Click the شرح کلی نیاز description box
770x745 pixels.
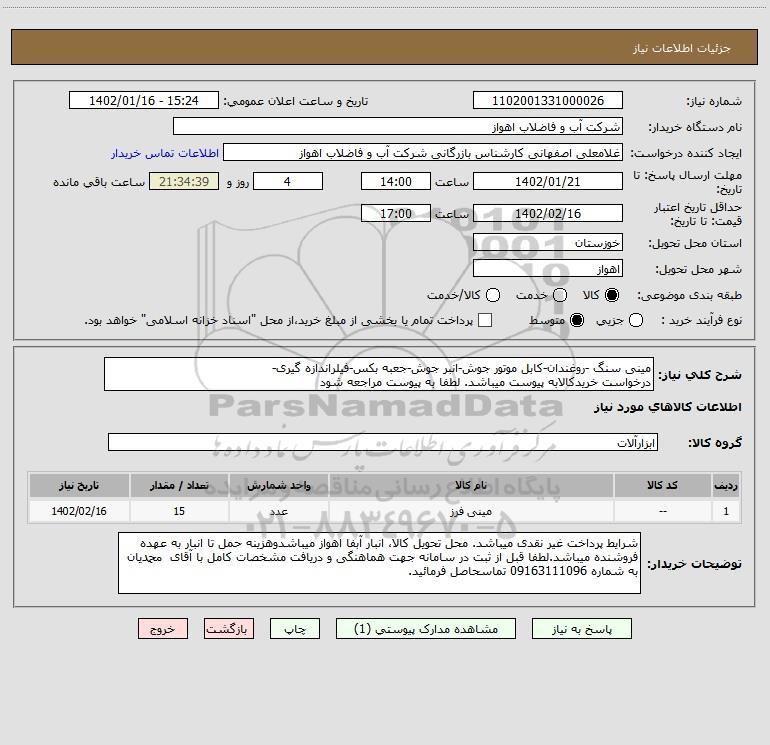[x=379, y=375]
